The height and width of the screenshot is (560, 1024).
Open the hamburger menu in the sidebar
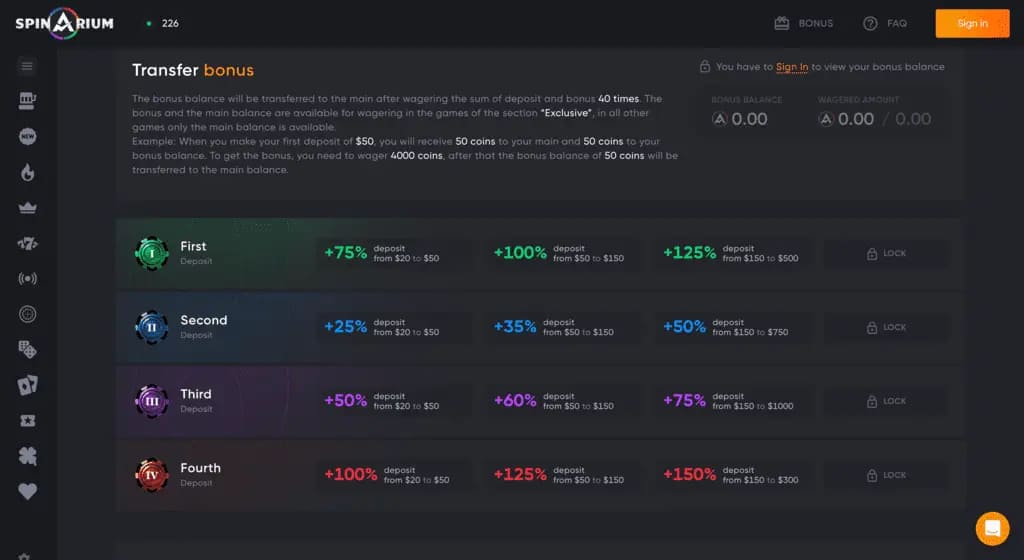tap(27, 66)
